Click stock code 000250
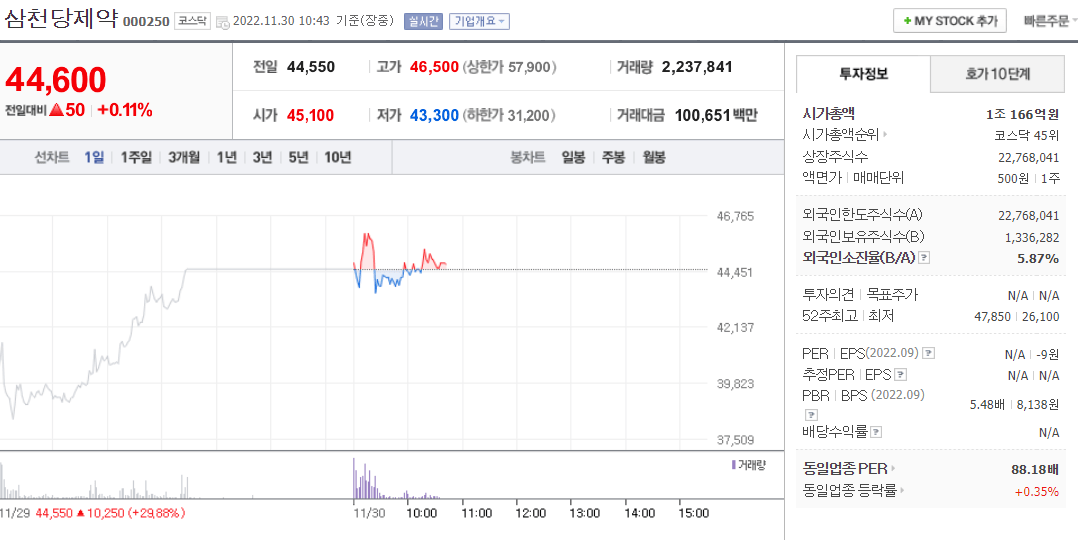Screen dimensions: 1084x540 146,21
